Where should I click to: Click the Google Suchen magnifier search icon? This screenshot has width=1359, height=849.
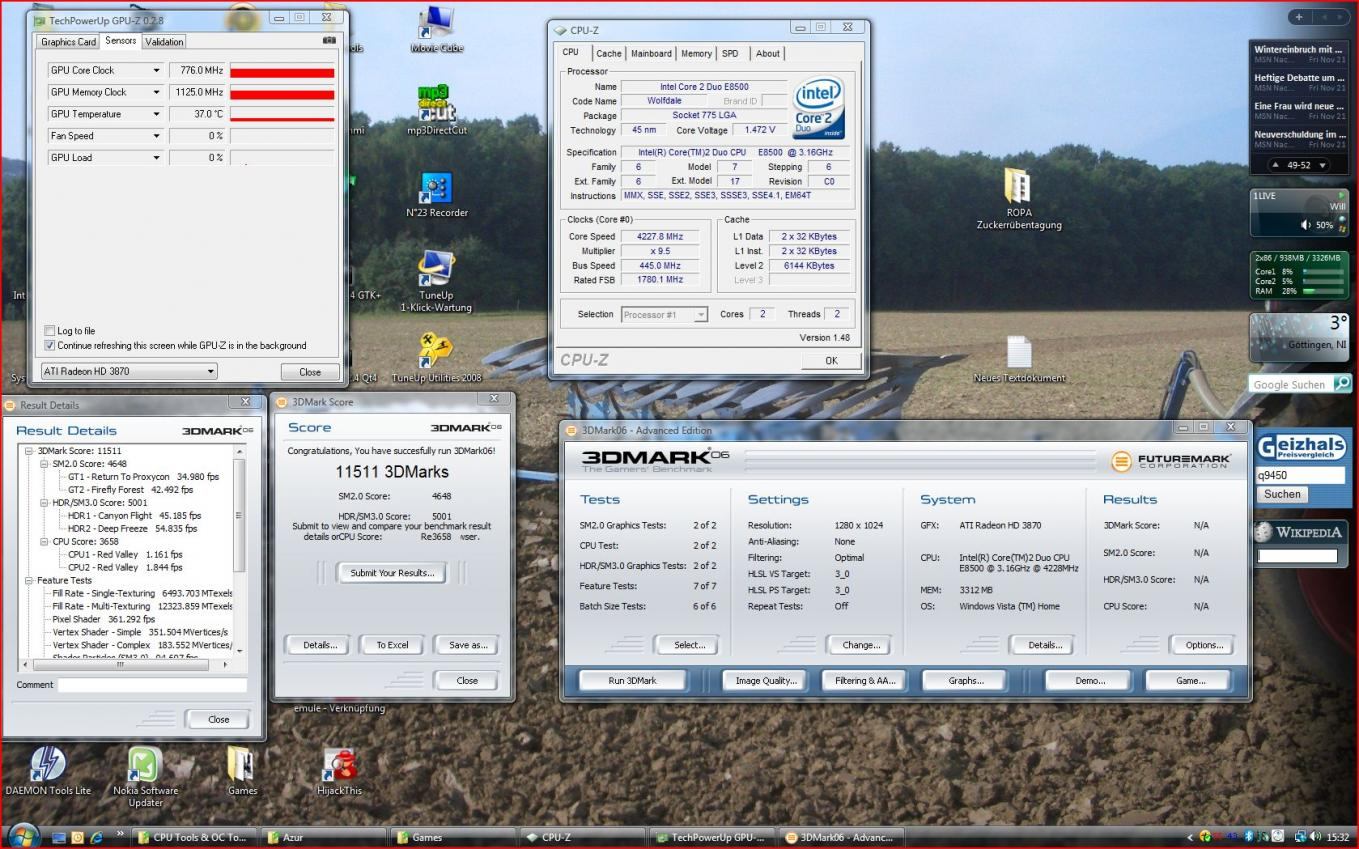pyautogui.click(x=1341, y=384)
